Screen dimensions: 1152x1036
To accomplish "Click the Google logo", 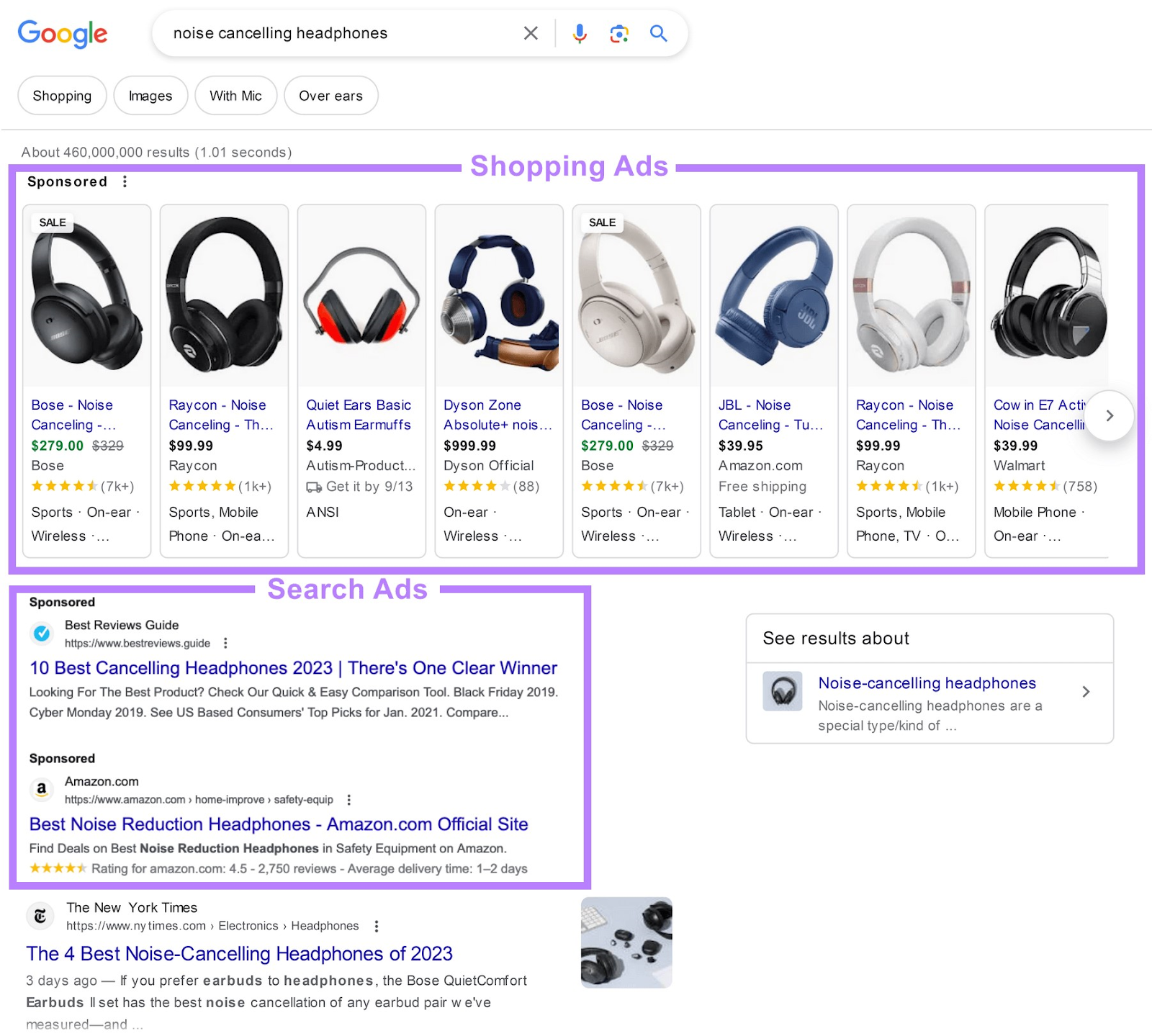I will coord(63,33).
